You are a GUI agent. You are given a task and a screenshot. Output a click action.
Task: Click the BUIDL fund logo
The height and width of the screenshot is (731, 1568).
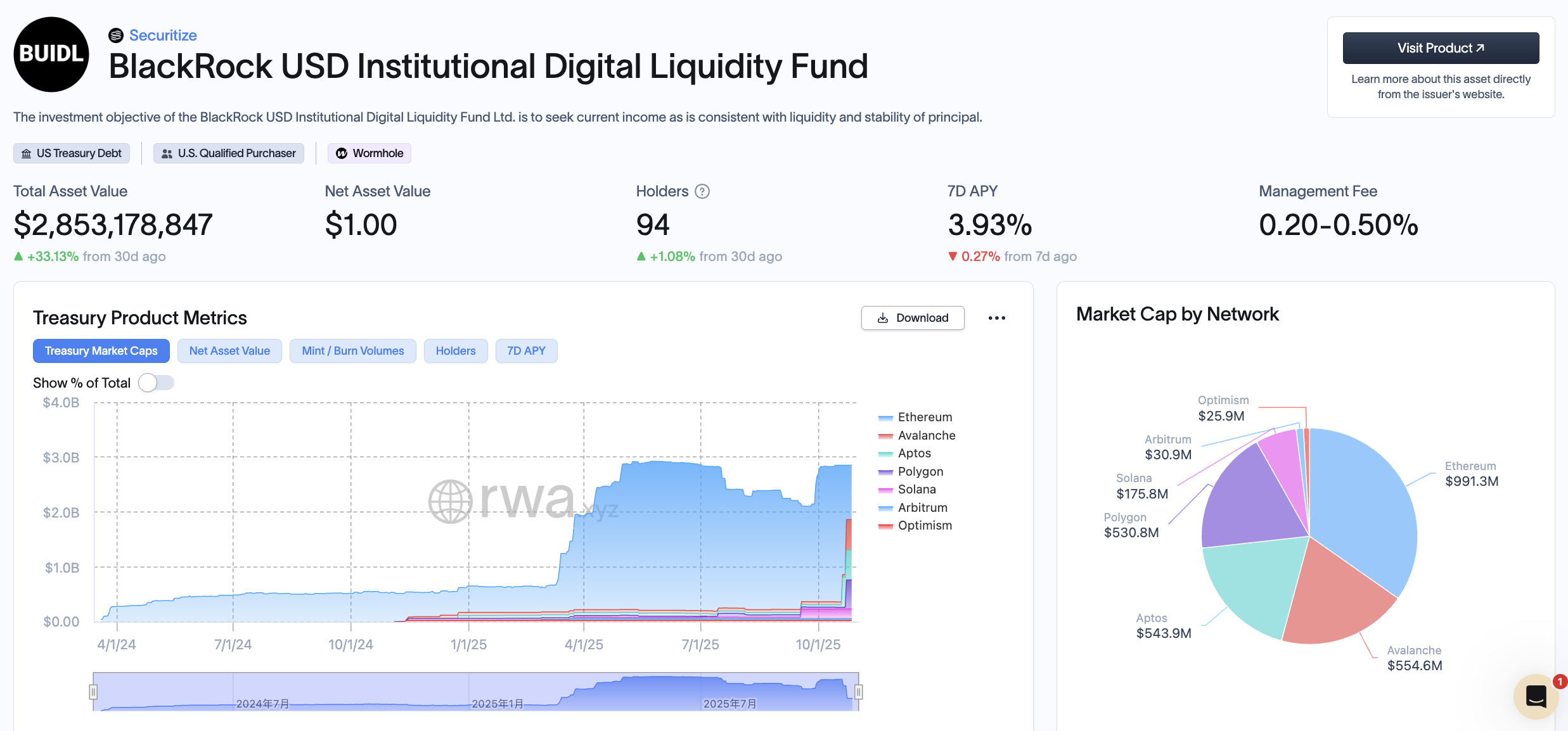pyautogui.click(x=51, y=54)
